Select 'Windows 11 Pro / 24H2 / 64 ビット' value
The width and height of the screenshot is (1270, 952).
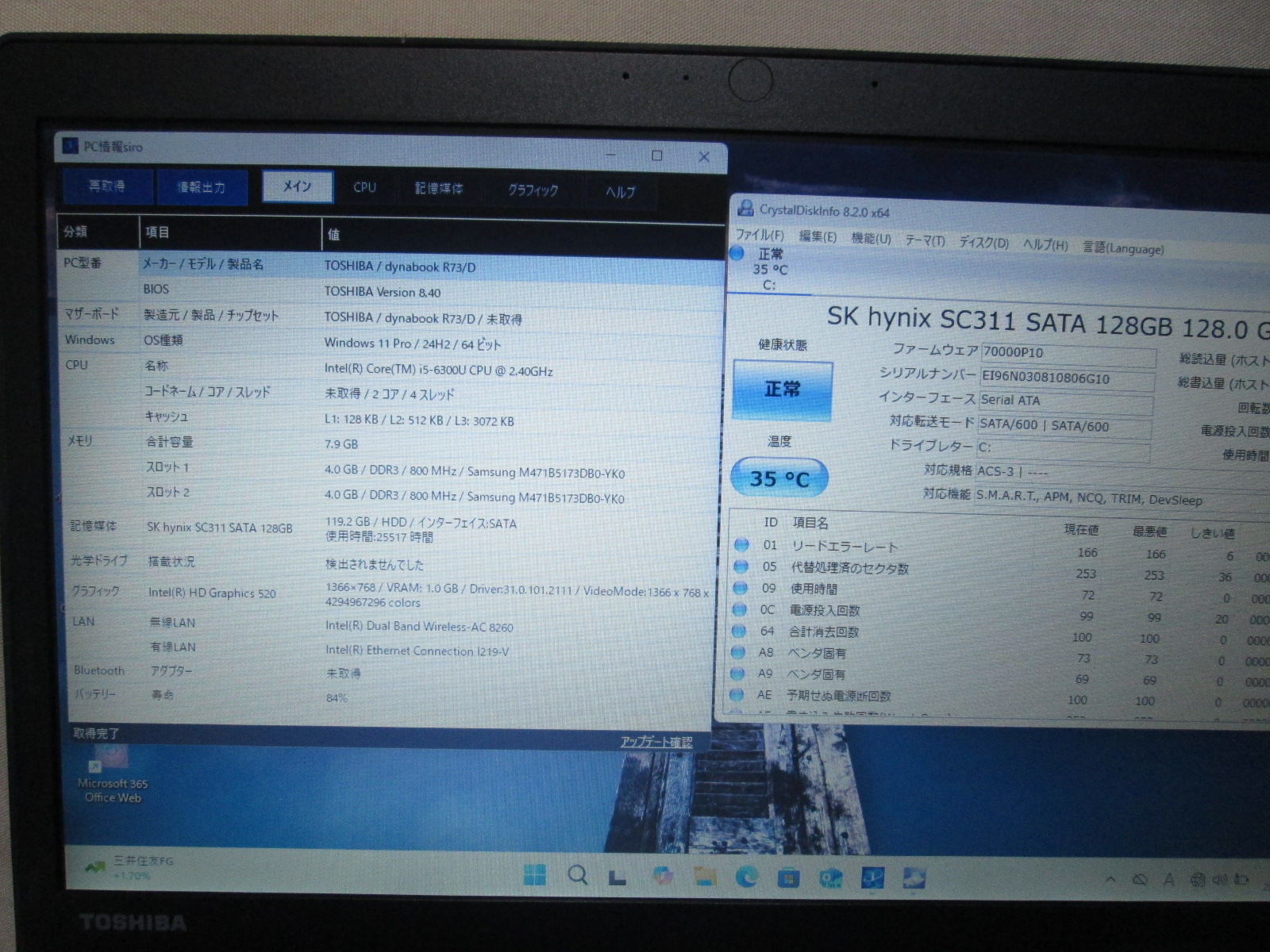(x=413, y=344)
